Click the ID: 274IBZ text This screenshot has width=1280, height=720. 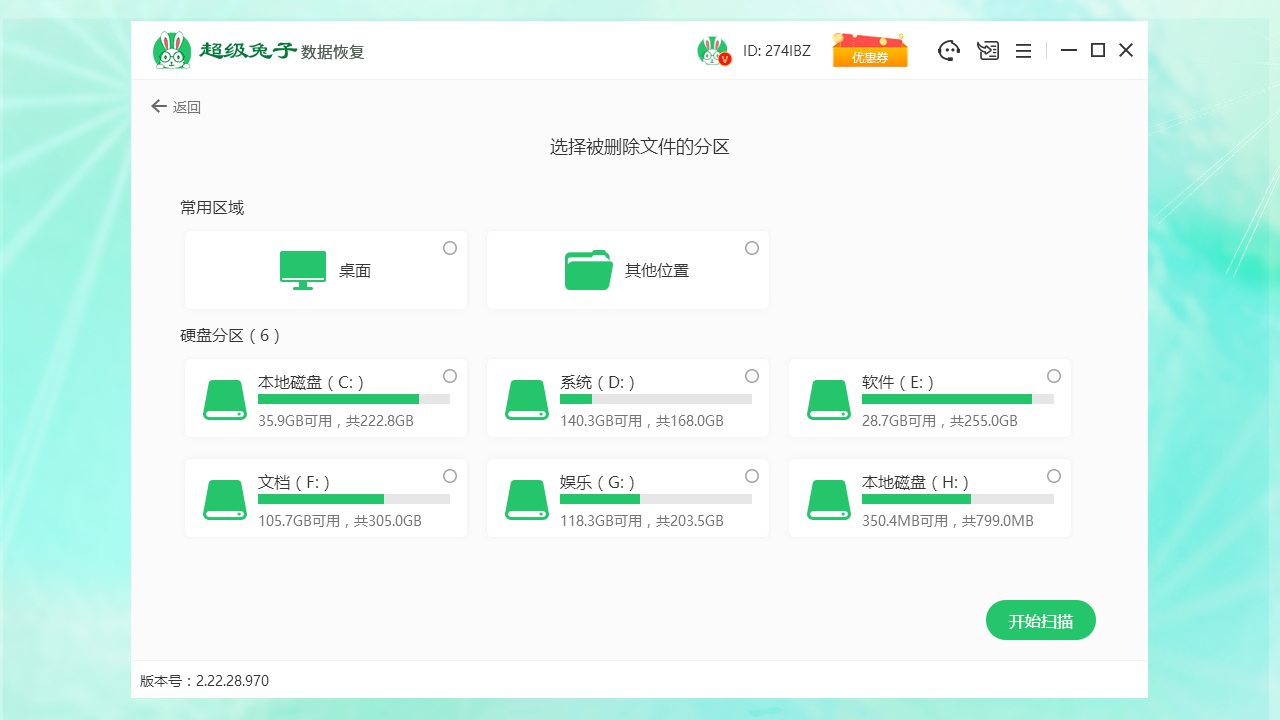777,51
